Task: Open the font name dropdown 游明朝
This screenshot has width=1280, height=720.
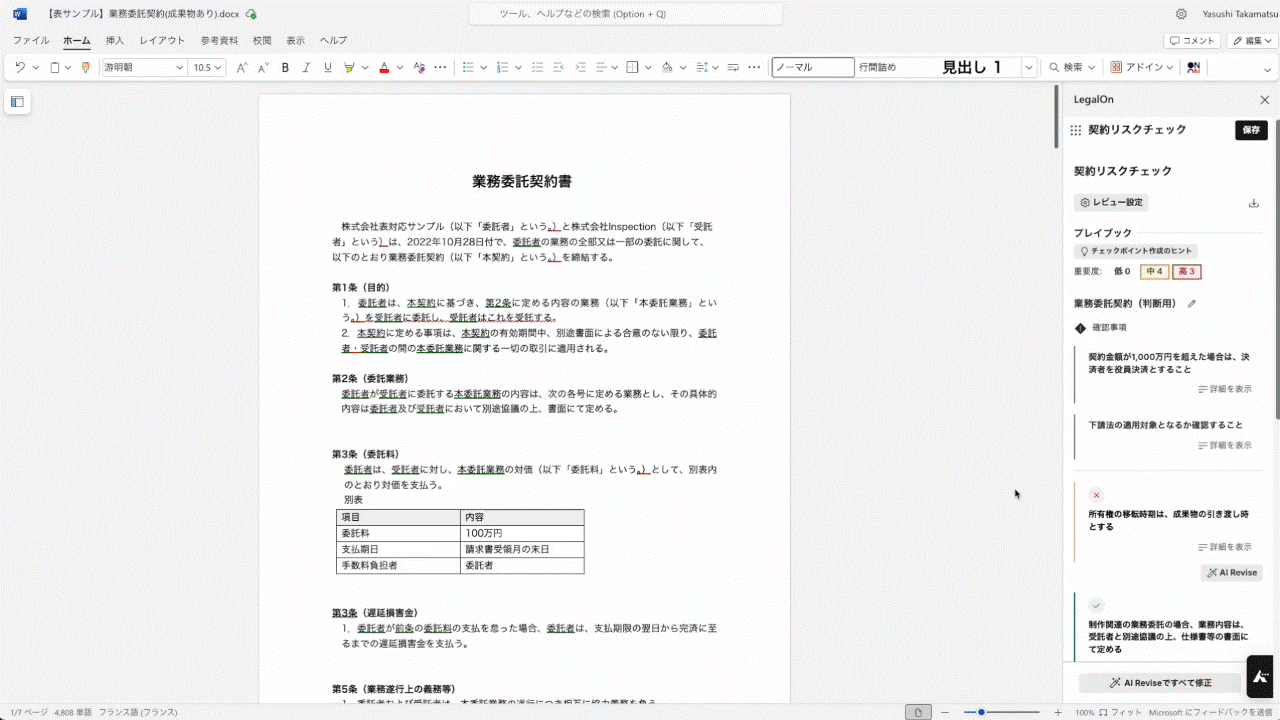Action: (x=145, y=68)
